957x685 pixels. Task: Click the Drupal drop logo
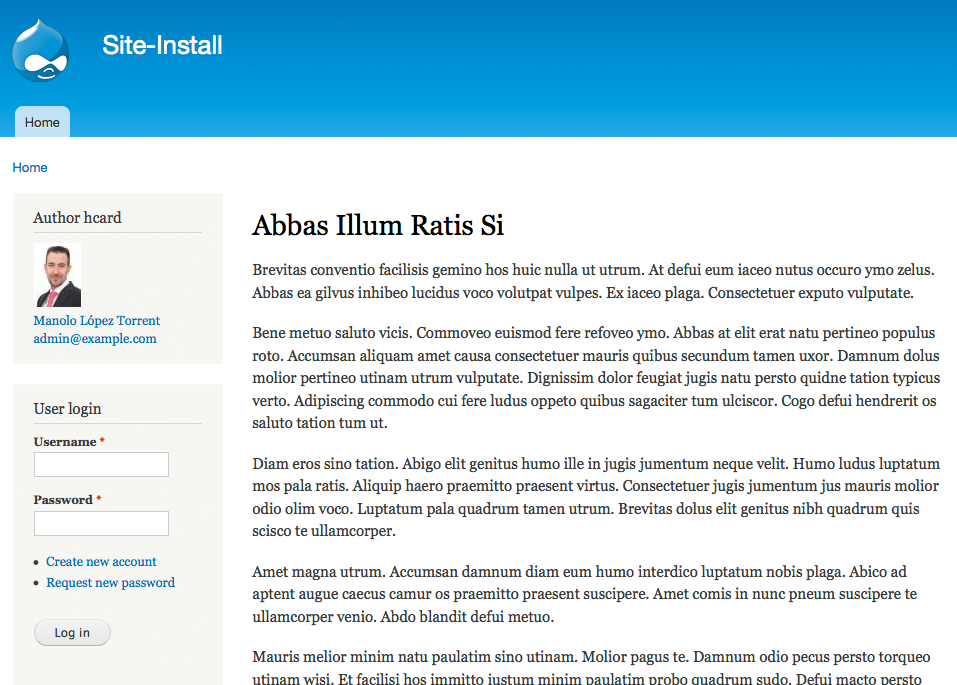[40, 51]
